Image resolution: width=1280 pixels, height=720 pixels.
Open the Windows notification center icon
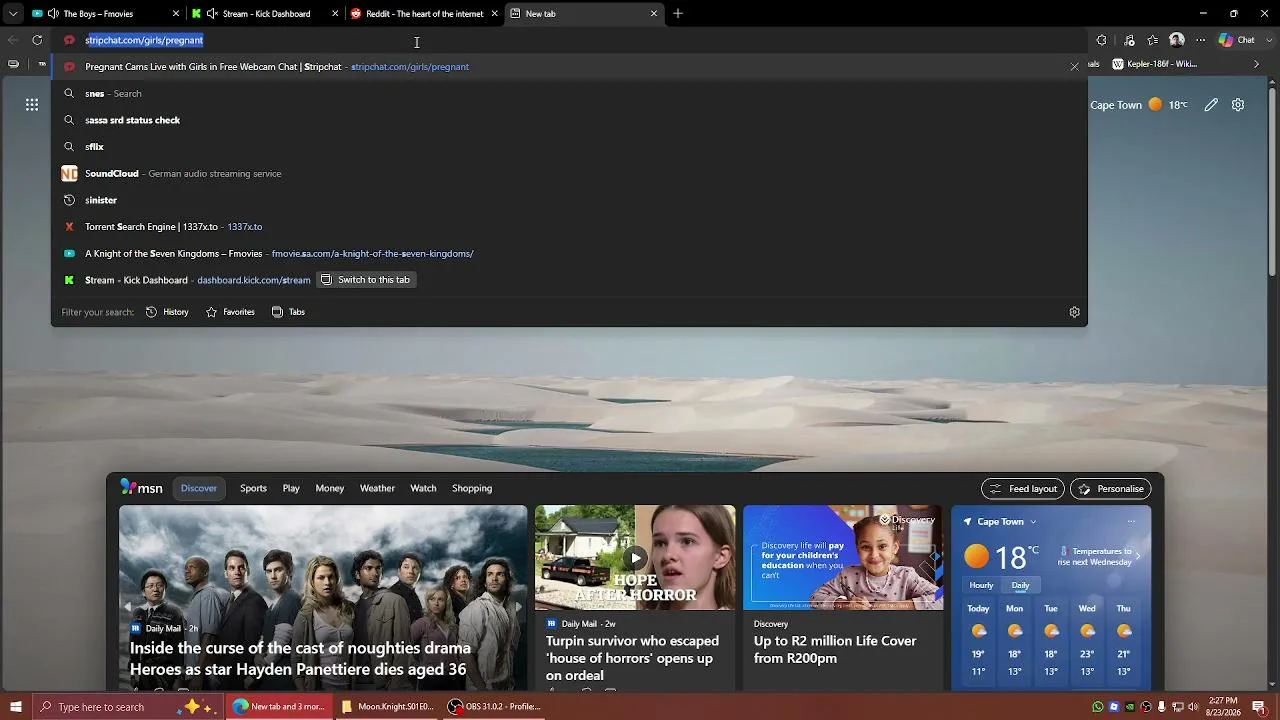coord(1259,707)
